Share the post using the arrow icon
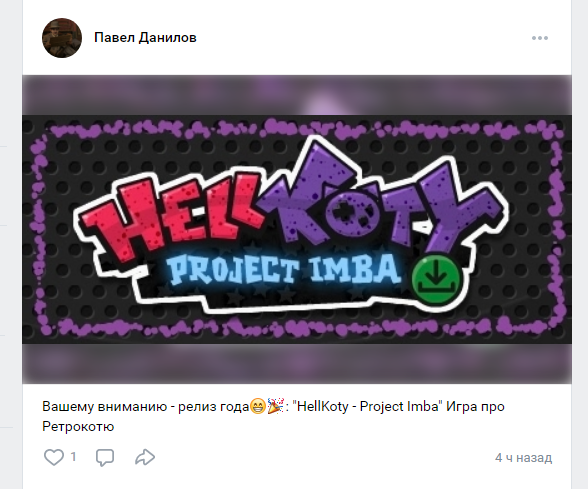The width and height of the screenshot is (588, 489). point(145,457)
